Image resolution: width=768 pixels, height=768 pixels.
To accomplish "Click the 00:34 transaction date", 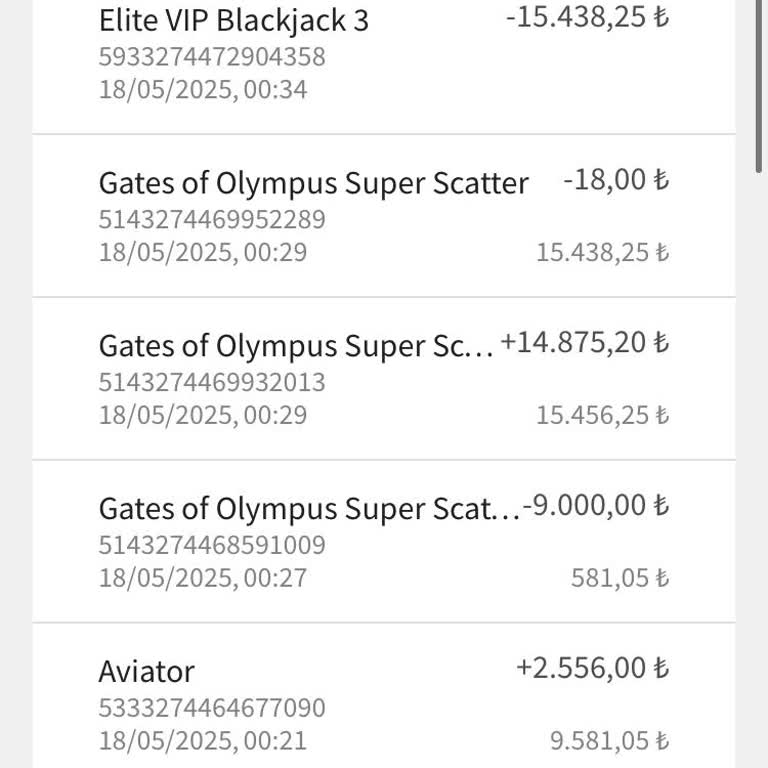I will (x=203, y=90).
